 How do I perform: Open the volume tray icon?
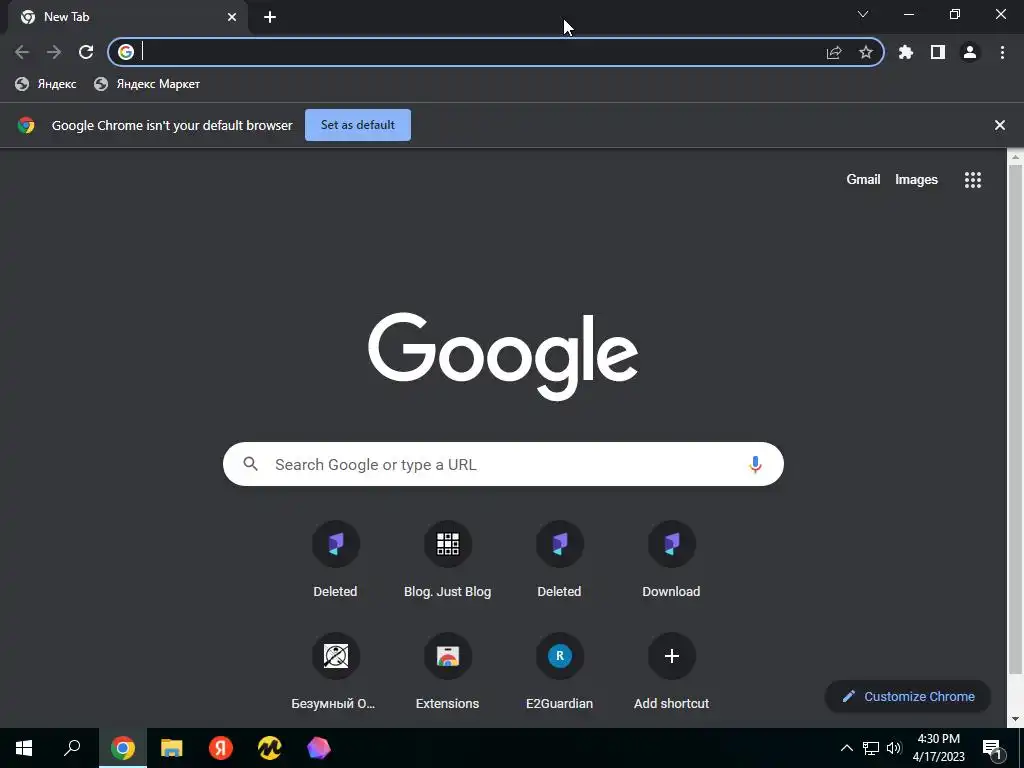894,748
